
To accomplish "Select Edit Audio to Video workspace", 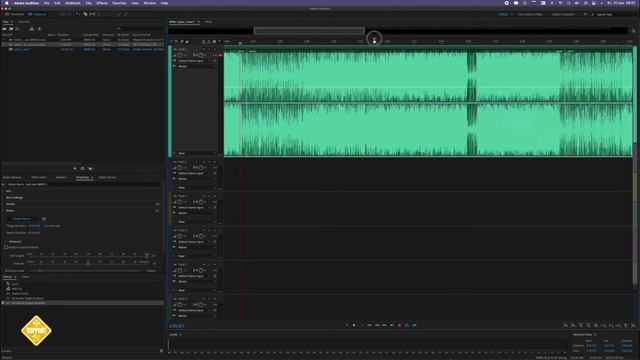I will [530, 14].
